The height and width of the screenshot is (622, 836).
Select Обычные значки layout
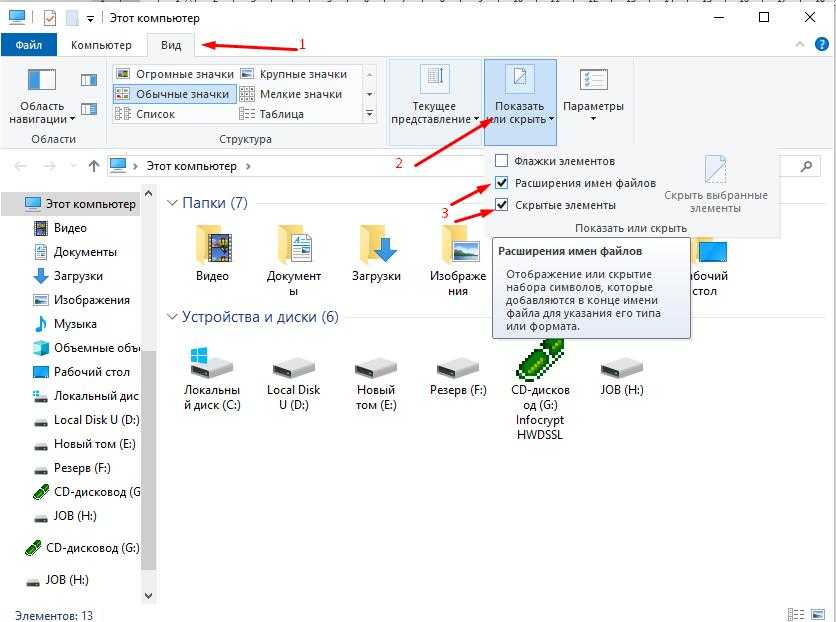click(175, 94)
